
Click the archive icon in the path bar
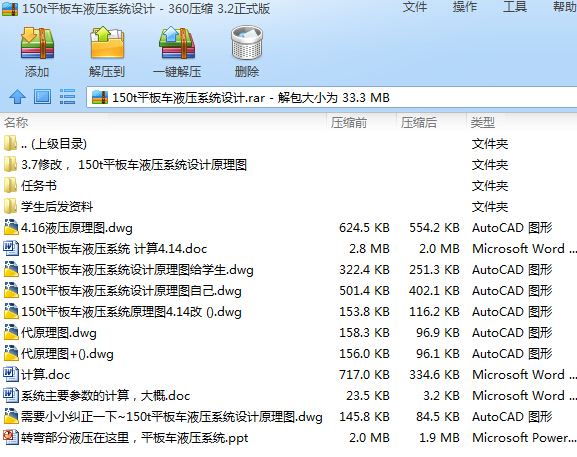click(x=100, y=98)
